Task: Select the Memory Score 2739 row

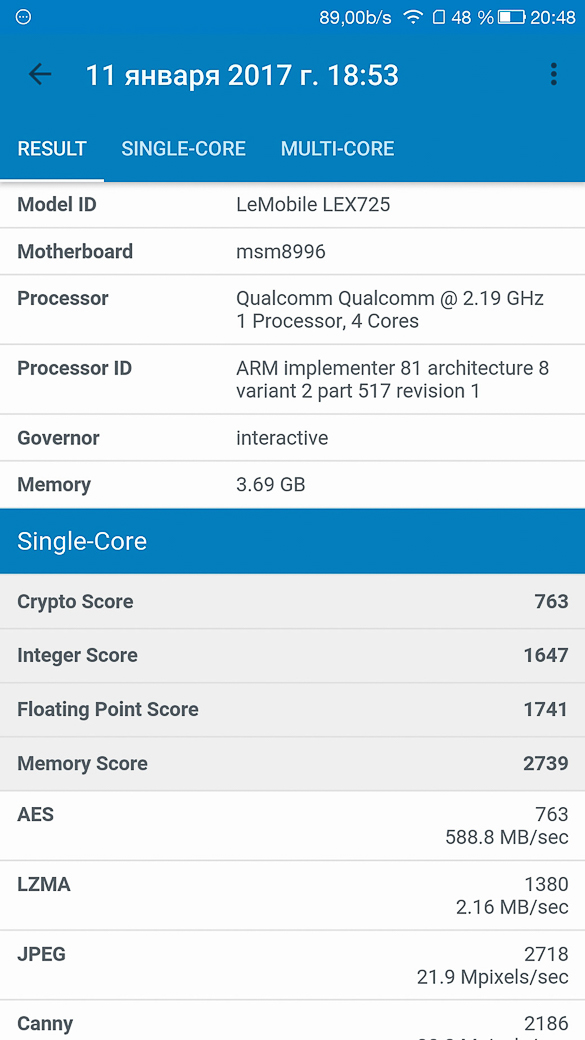Action: [292, 763]
